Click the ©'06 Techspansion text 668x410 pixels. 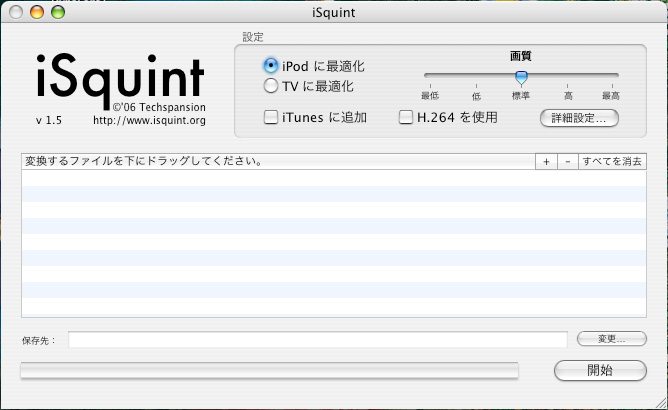(x=159, y=107)
